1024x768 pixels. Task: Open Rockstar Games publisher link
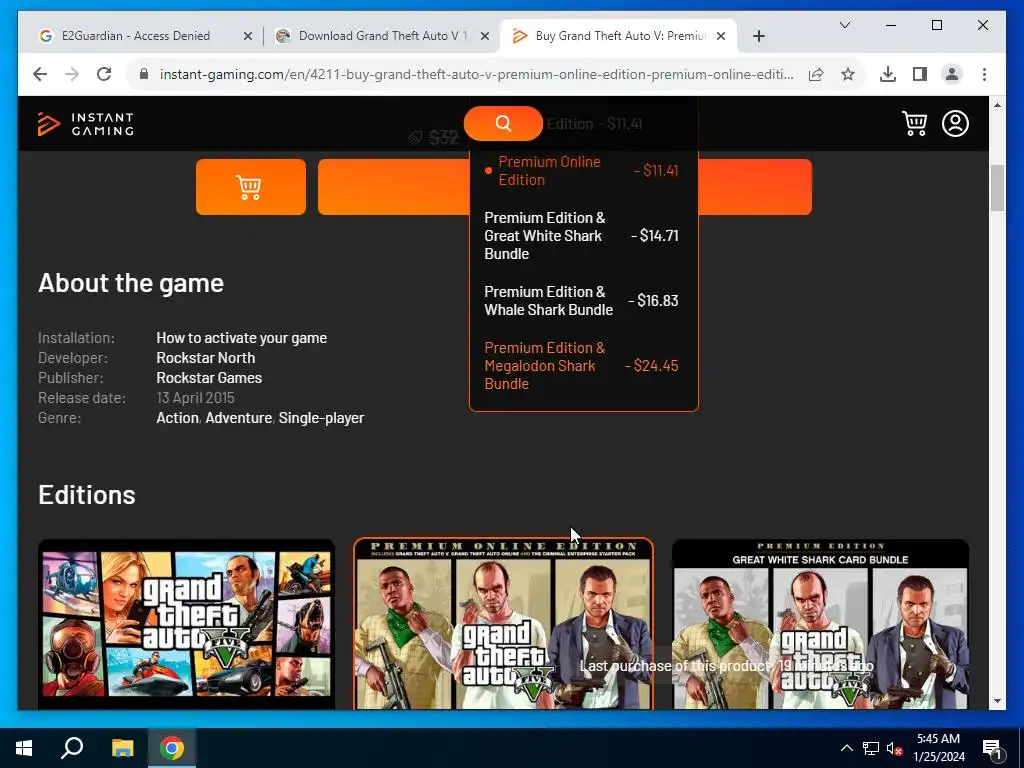[209, 377]
